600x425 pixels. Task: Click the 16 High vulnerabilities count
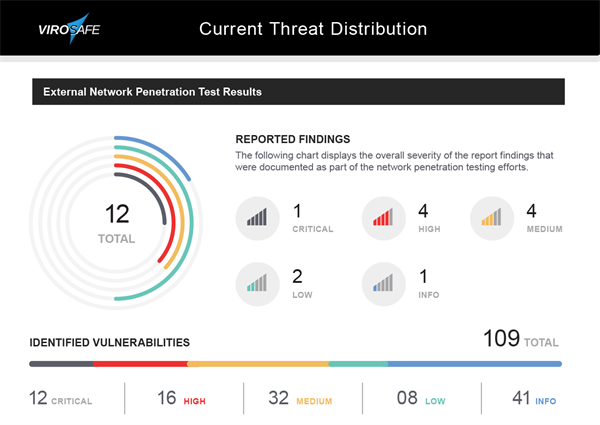(181, 399)
